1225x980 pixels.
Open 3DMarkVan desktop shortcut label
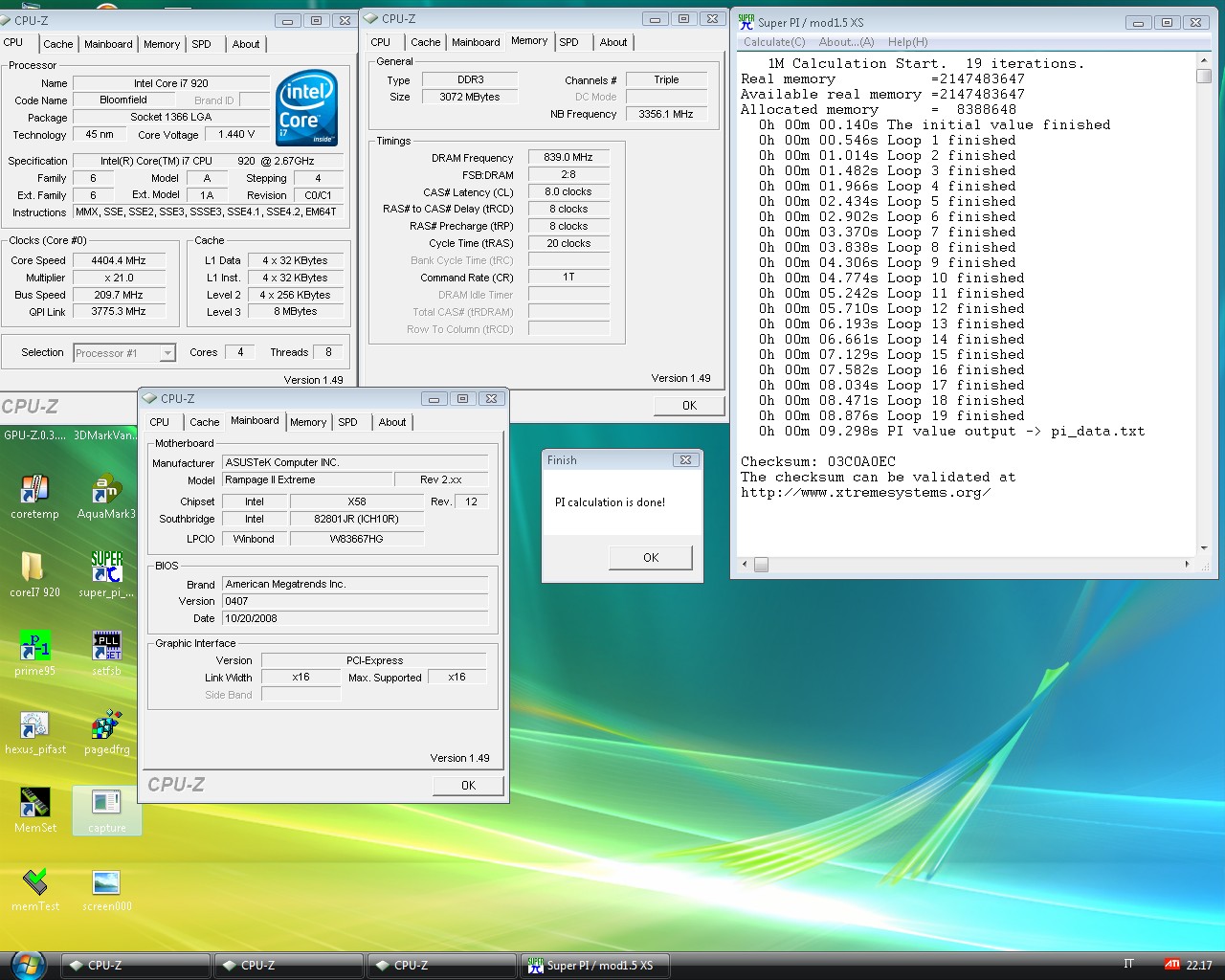[x=104, y=435]
